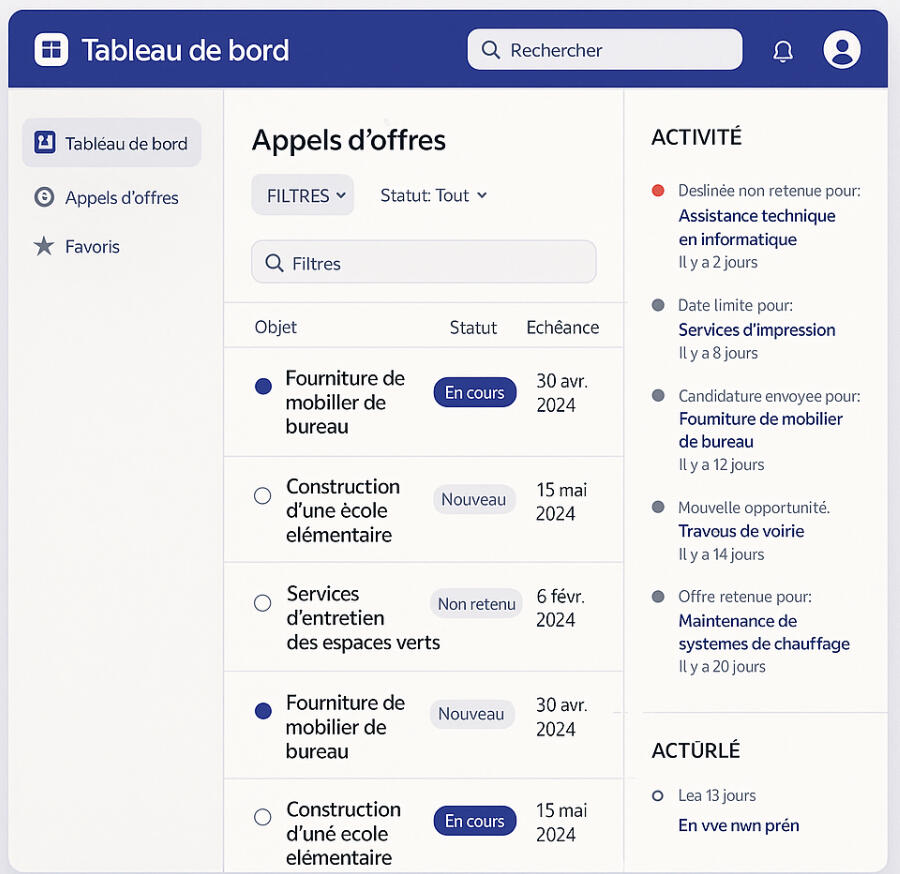Image resolution: width=900 pixels, height=874 pixels.
Task: Click the user profile avatar icon
Action: pos(842,49)
